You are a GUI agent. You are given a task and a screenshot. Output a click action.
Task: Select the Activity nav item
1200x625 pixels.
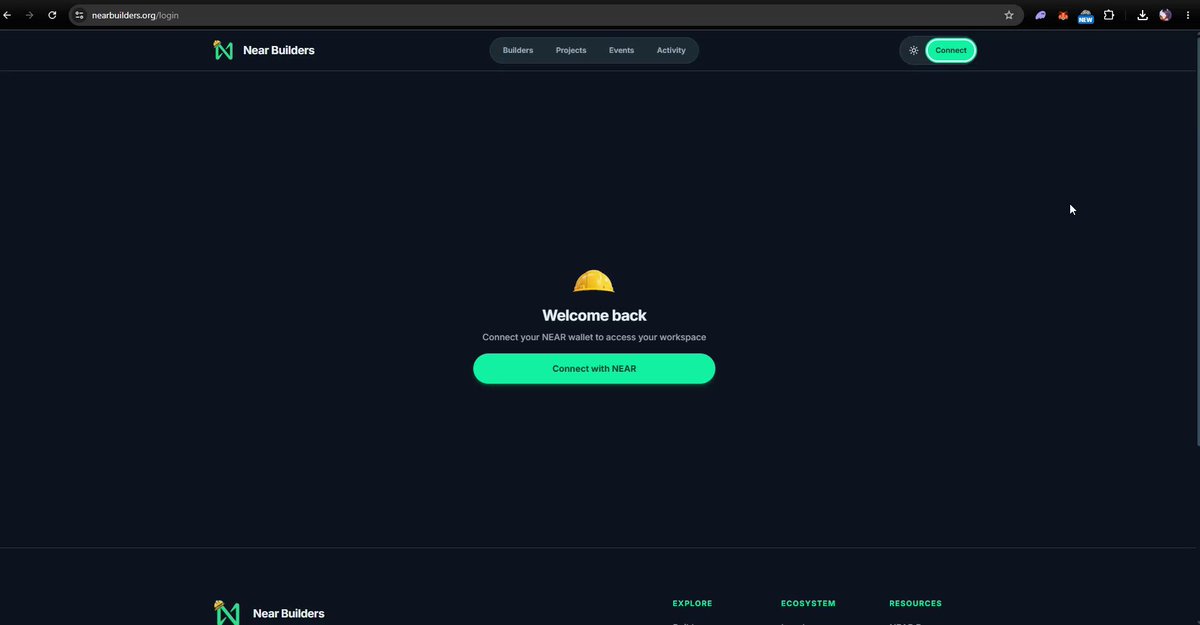(x=671, y=50)
